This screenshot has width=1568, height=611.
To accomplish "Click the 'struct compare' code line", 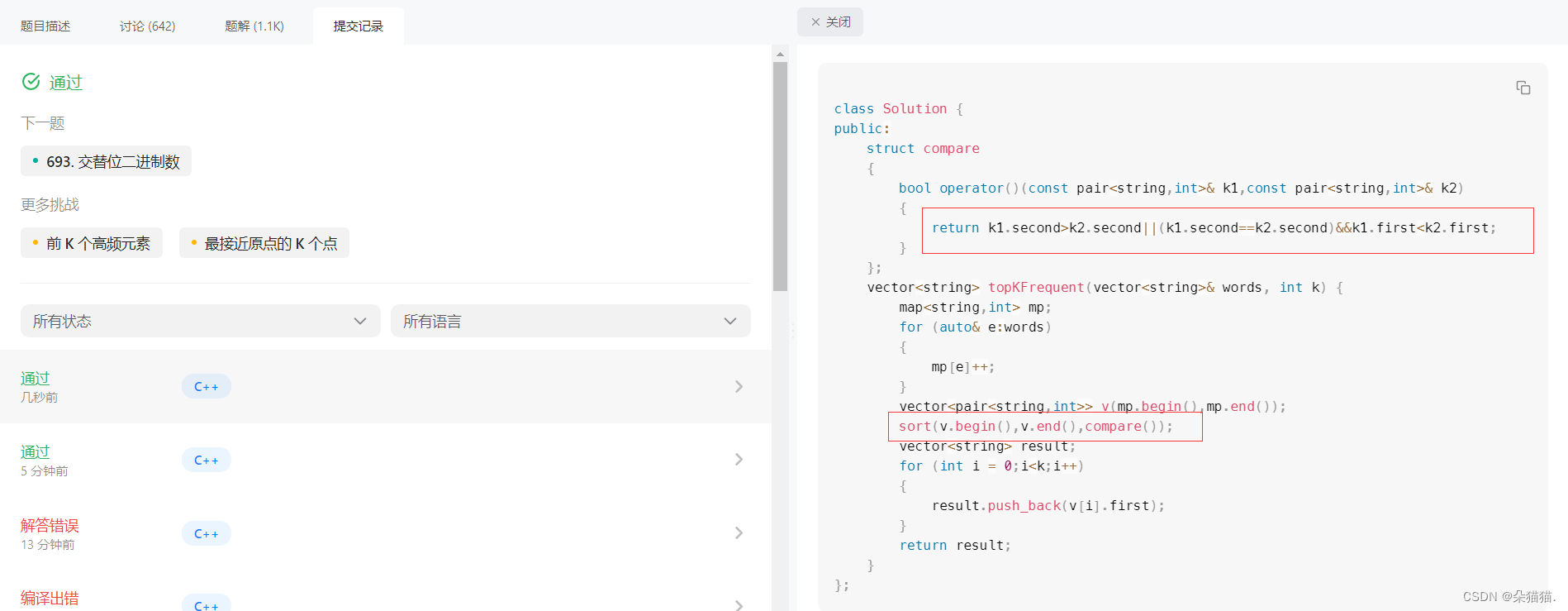I will point(923,149).
